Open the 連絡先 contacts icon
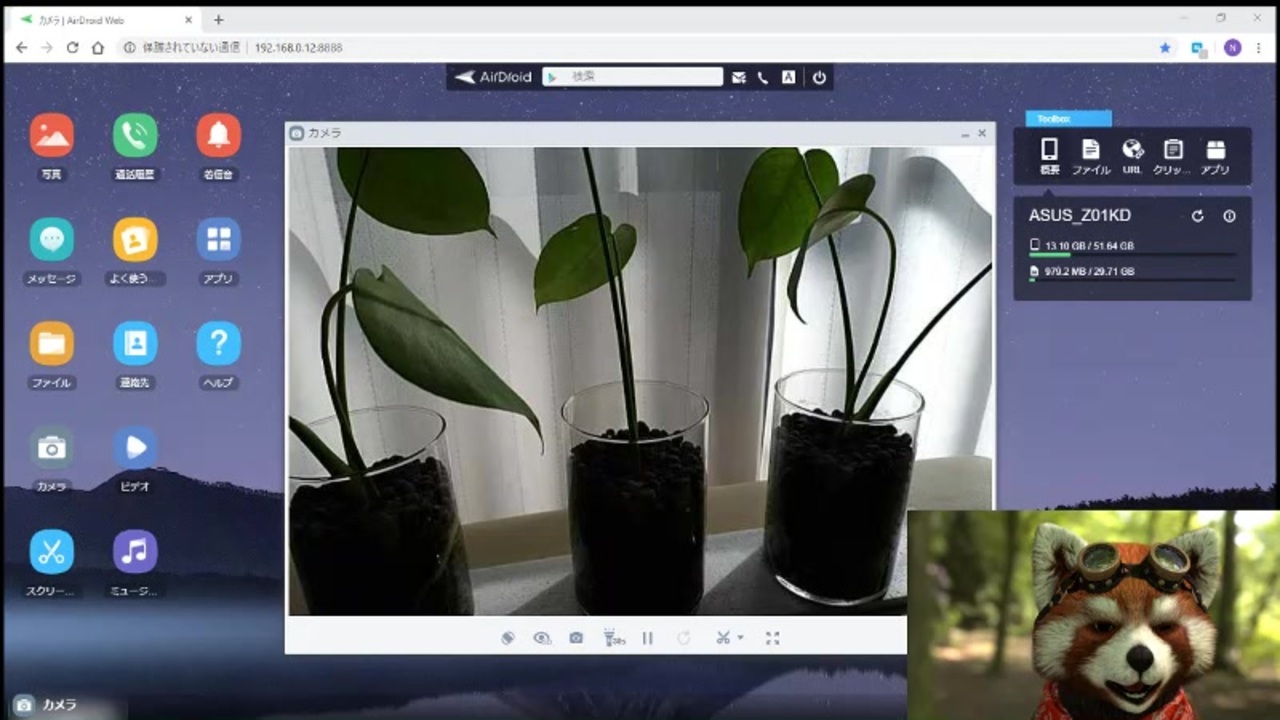This screenshot has width=1280, height=720. tap(135, 344)
